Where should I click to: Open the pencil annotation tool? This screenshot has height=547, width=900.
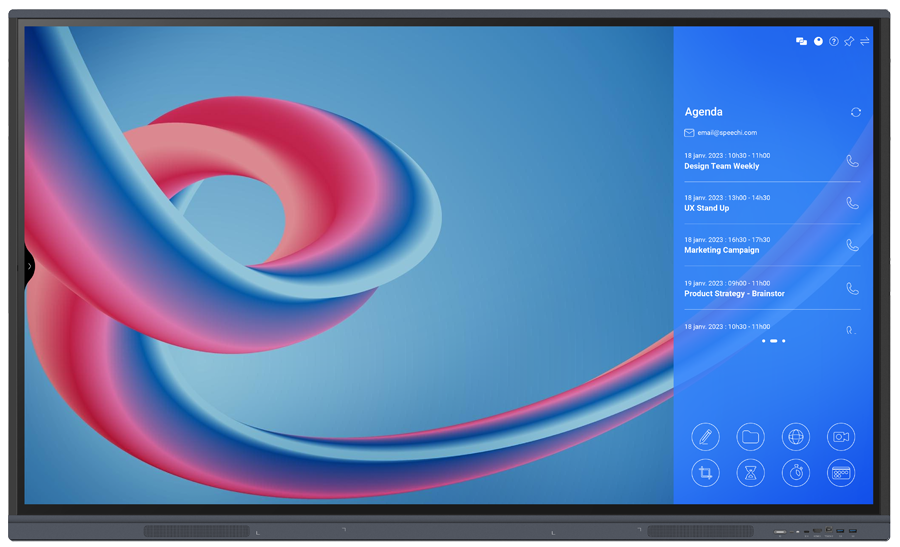[705, 436]
